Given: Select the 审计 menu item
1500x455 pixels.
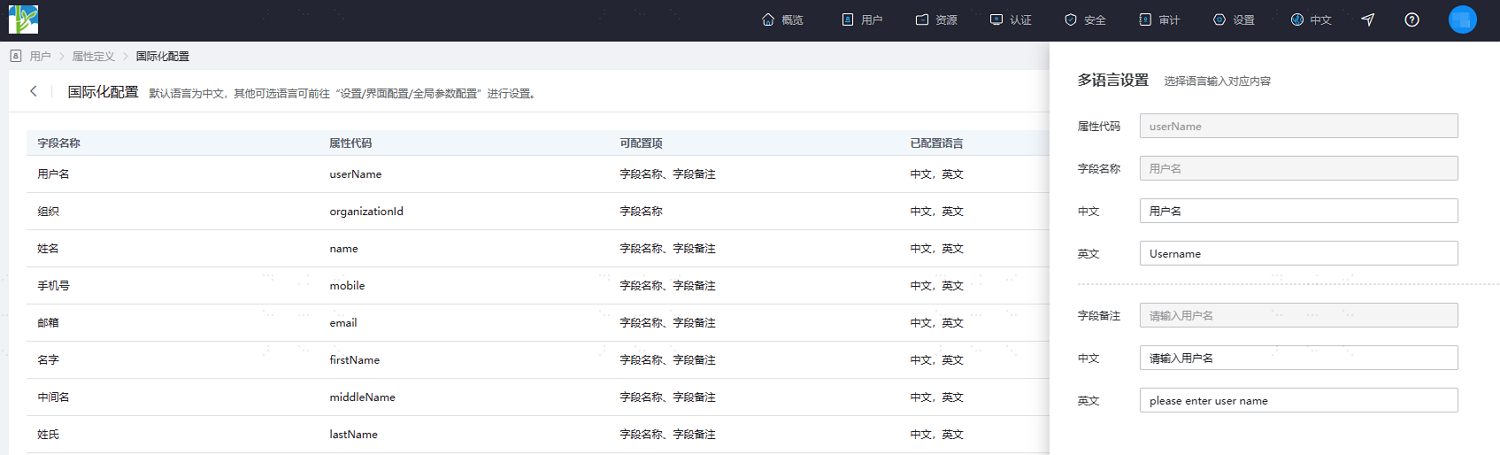Looking at the screenshot, I should (x=1159, y=20).
